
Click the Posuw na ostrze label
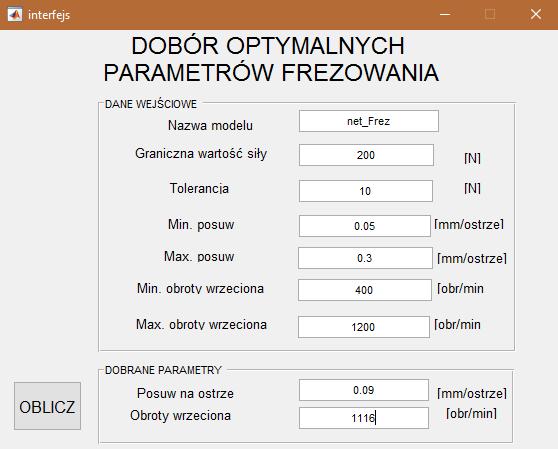tap(185, 393)
